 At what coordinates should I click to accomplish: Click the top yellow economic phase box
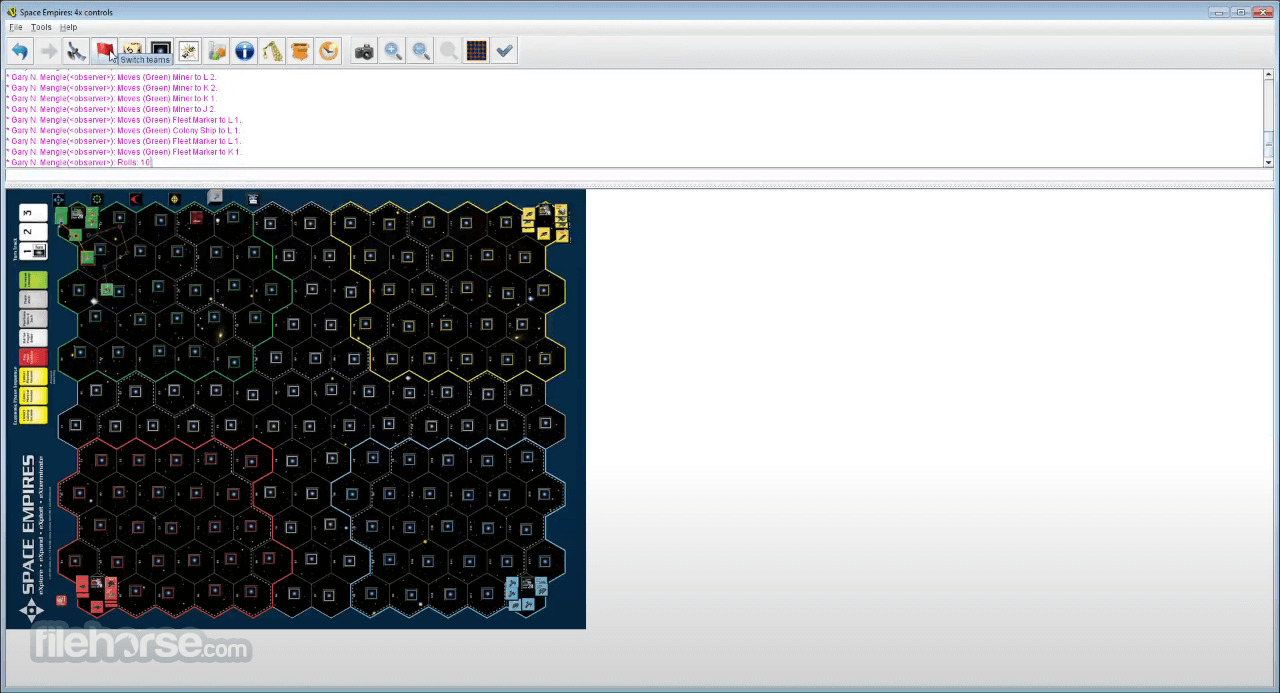tap(33, 377)
